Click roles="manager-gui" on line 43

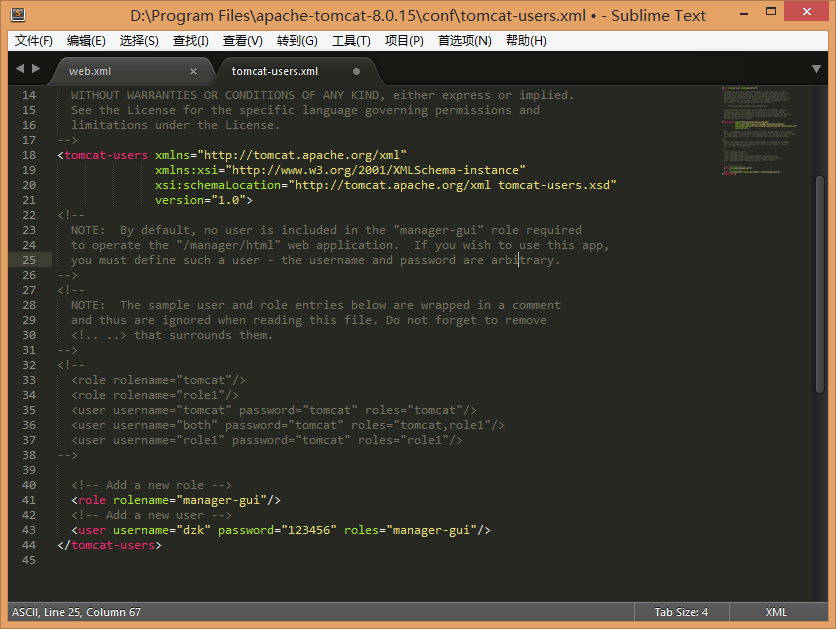(x=410, y=530)
